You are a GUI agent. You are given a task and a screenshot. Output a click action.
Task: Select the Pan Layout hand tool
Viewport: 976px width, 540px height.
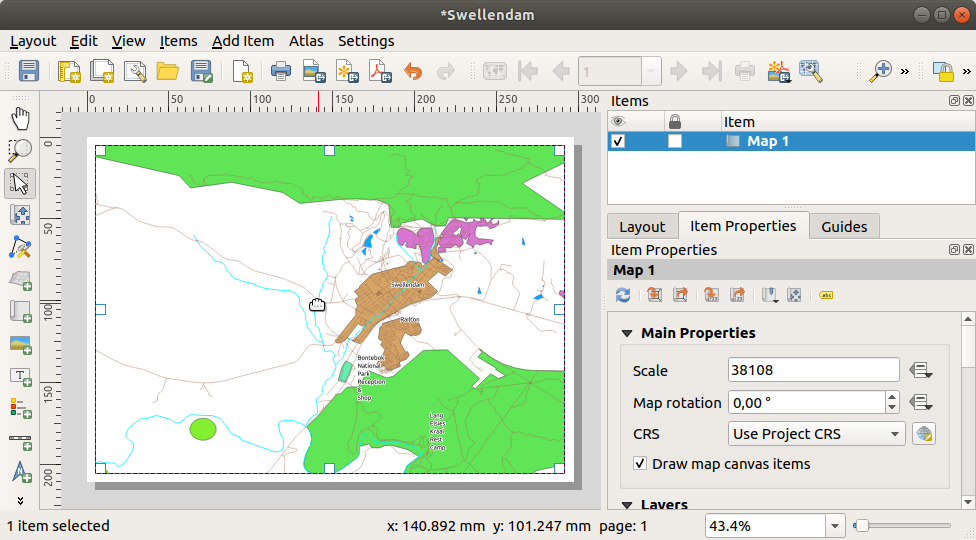tap(20, 119)
